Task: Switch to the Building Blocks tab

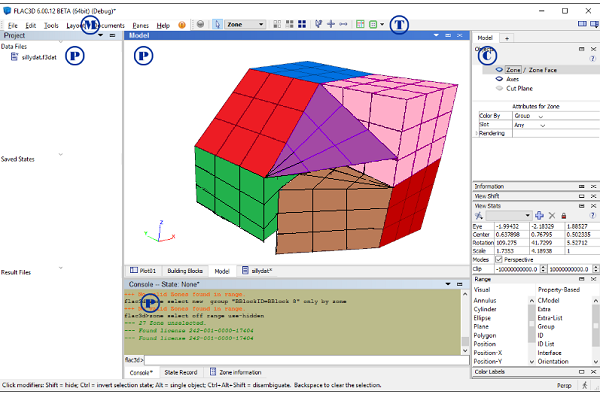Action: tap(185, 271)
